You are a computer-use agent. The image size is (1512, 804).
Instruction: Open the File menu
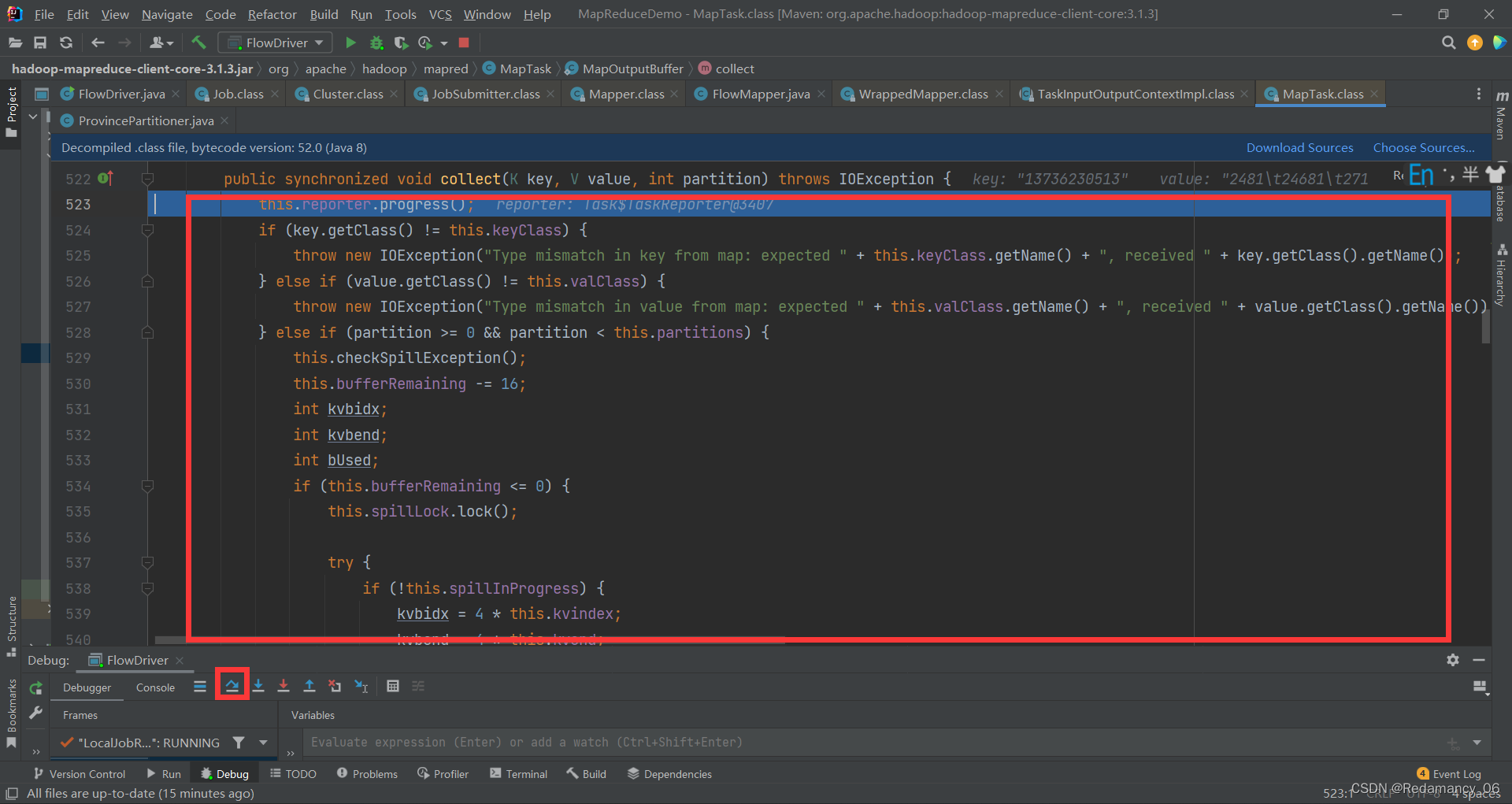coord(44,14)
